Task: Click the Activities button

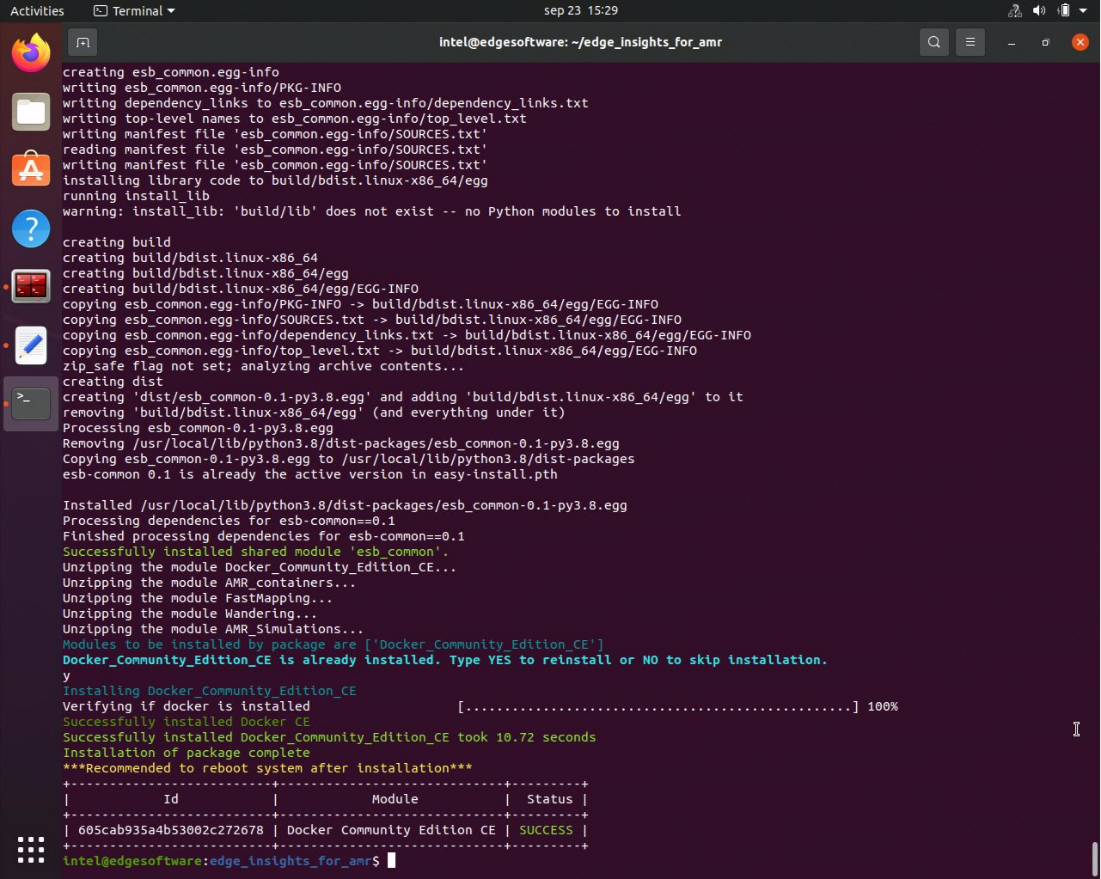Action: [37, 11]
